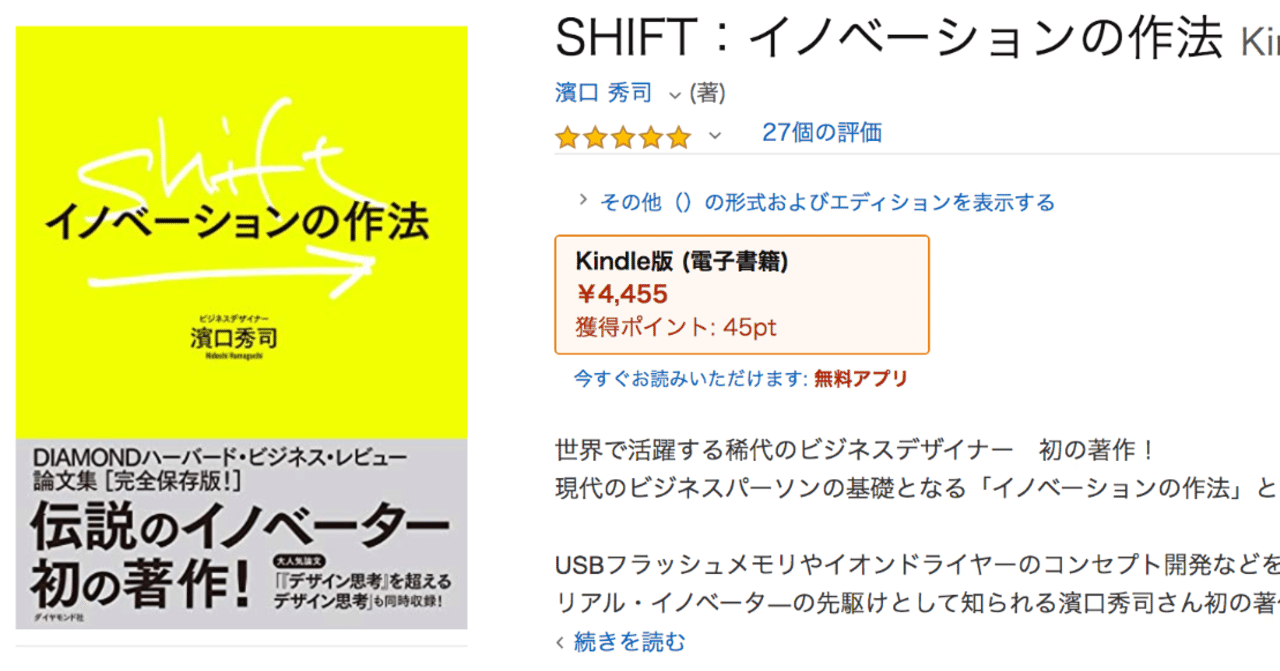
Task: Expand other formats and editions chevron
Action: [x=583, y=199]
